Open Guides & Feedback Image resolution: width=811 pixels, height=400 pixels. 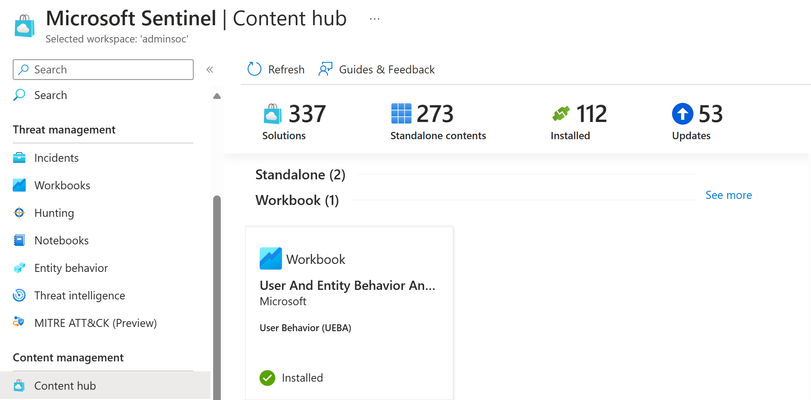[x=387, y=69]
